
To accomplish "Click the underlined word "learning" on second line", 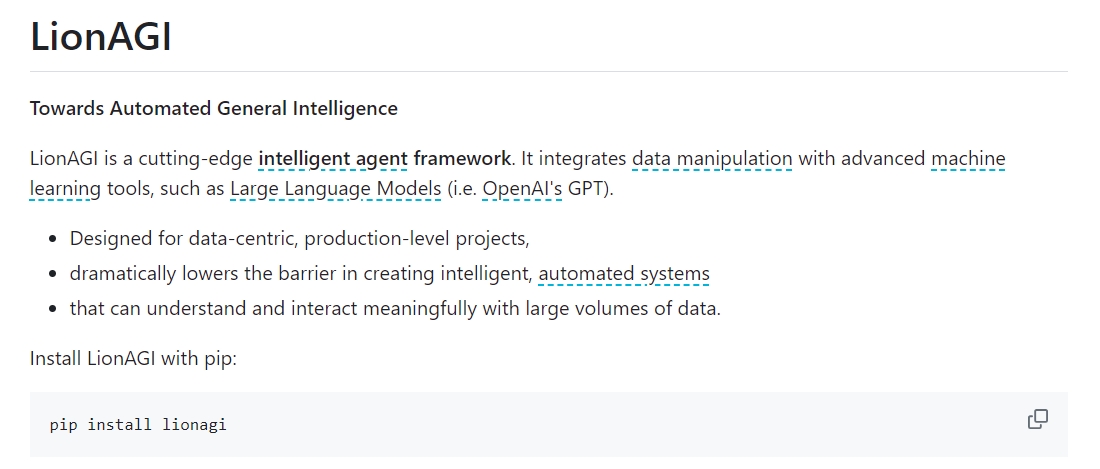I will point(60,189).
